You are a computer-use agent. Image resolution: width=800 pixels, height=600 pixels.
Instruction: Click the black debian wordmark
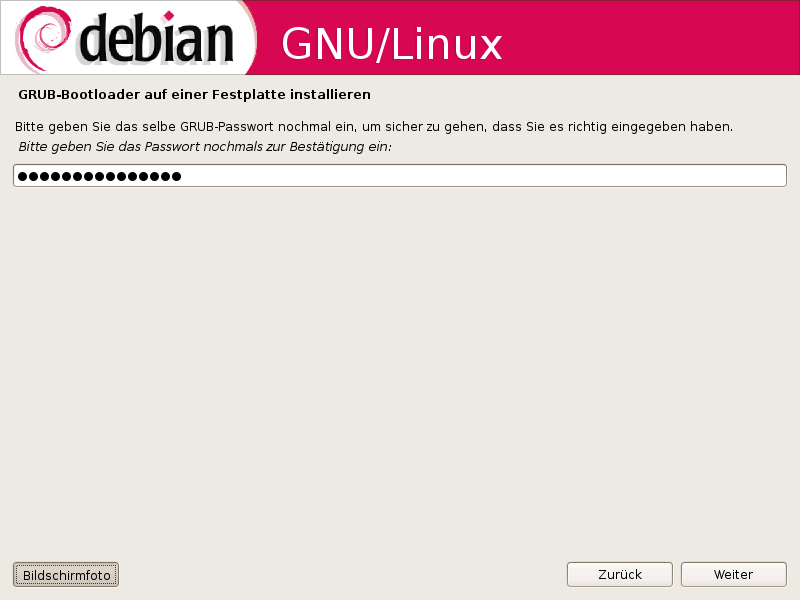pos(156,38)
